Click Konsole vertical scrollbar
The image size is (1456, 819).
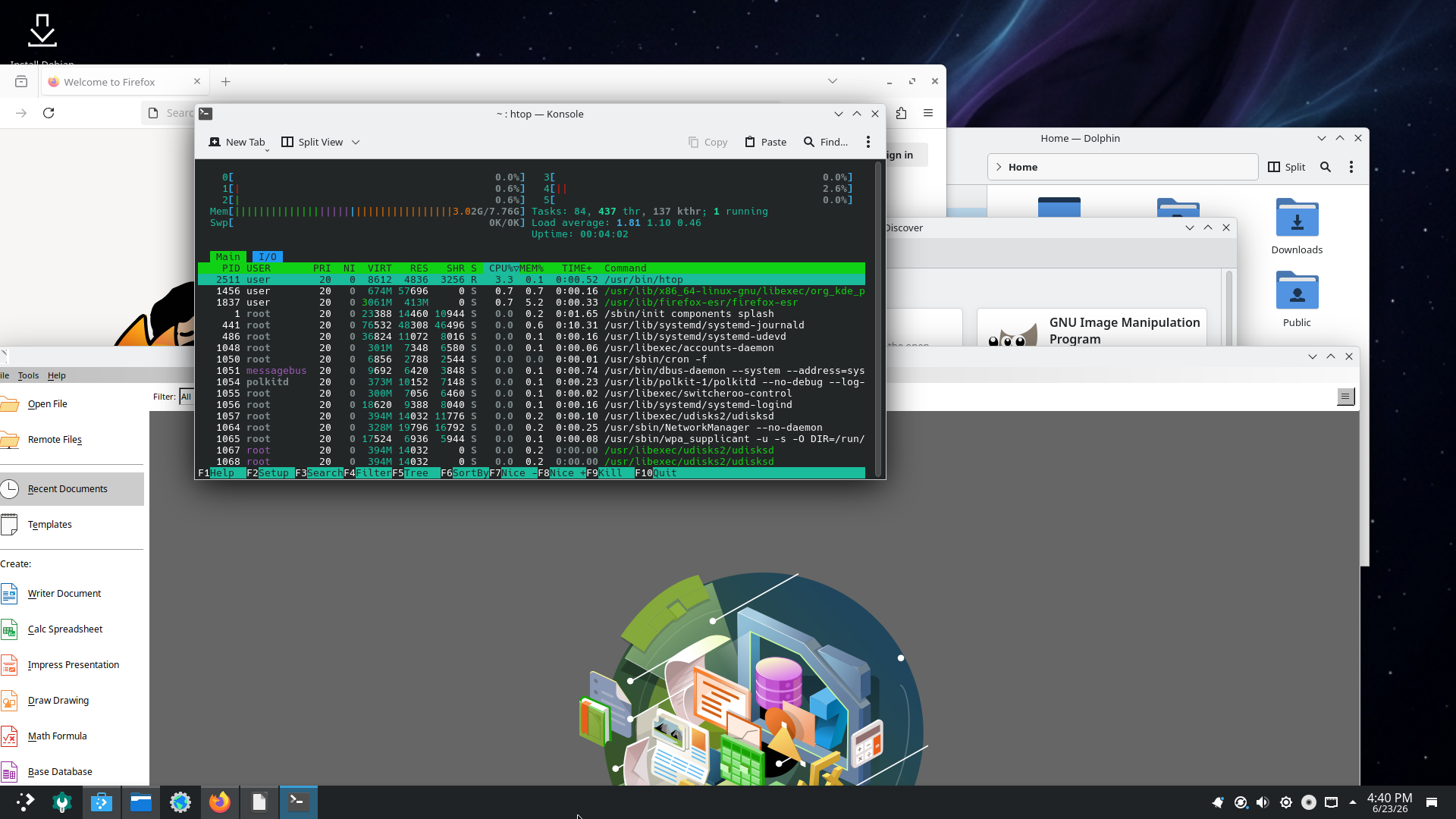point(879,318)
